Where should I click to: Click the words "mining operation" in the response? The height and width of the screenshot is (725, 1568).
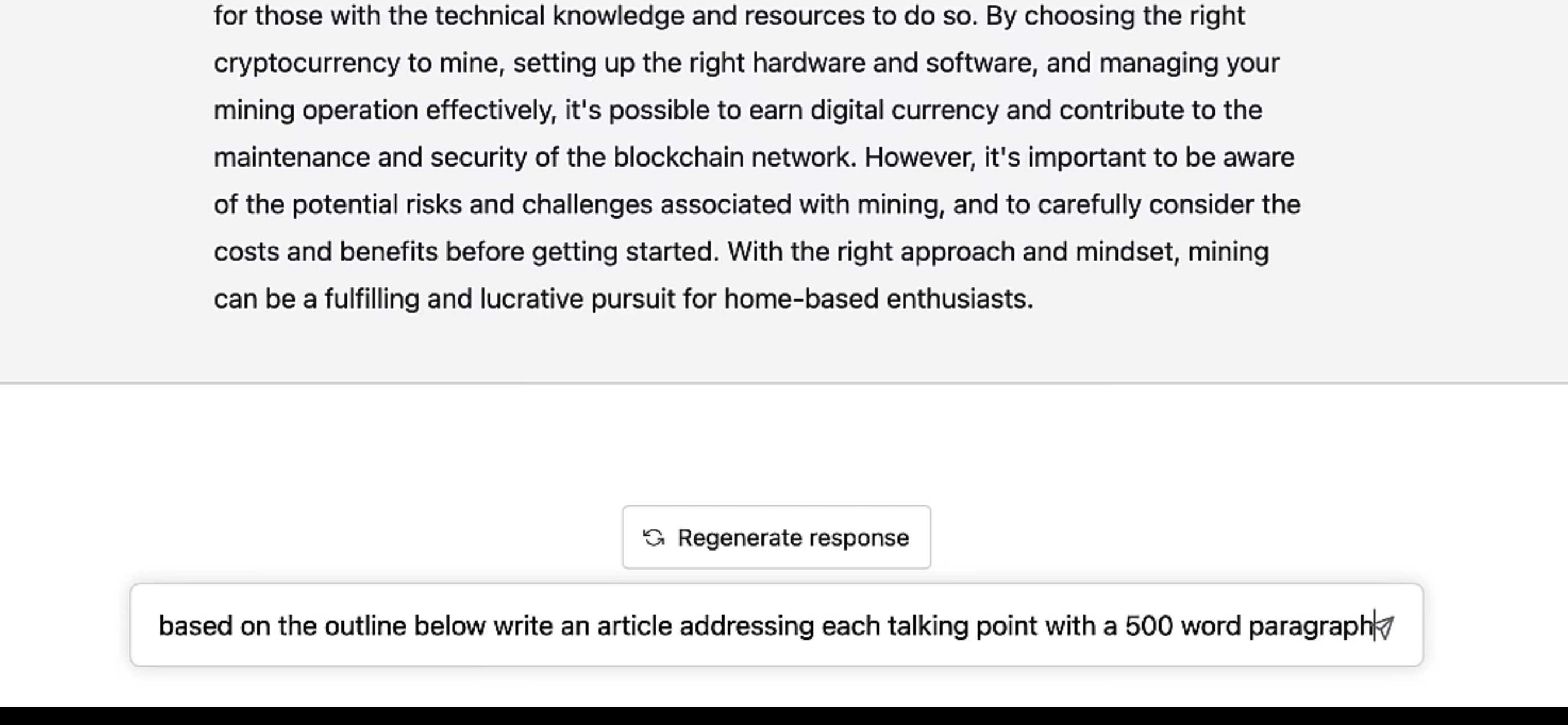(x=316, y=111)
